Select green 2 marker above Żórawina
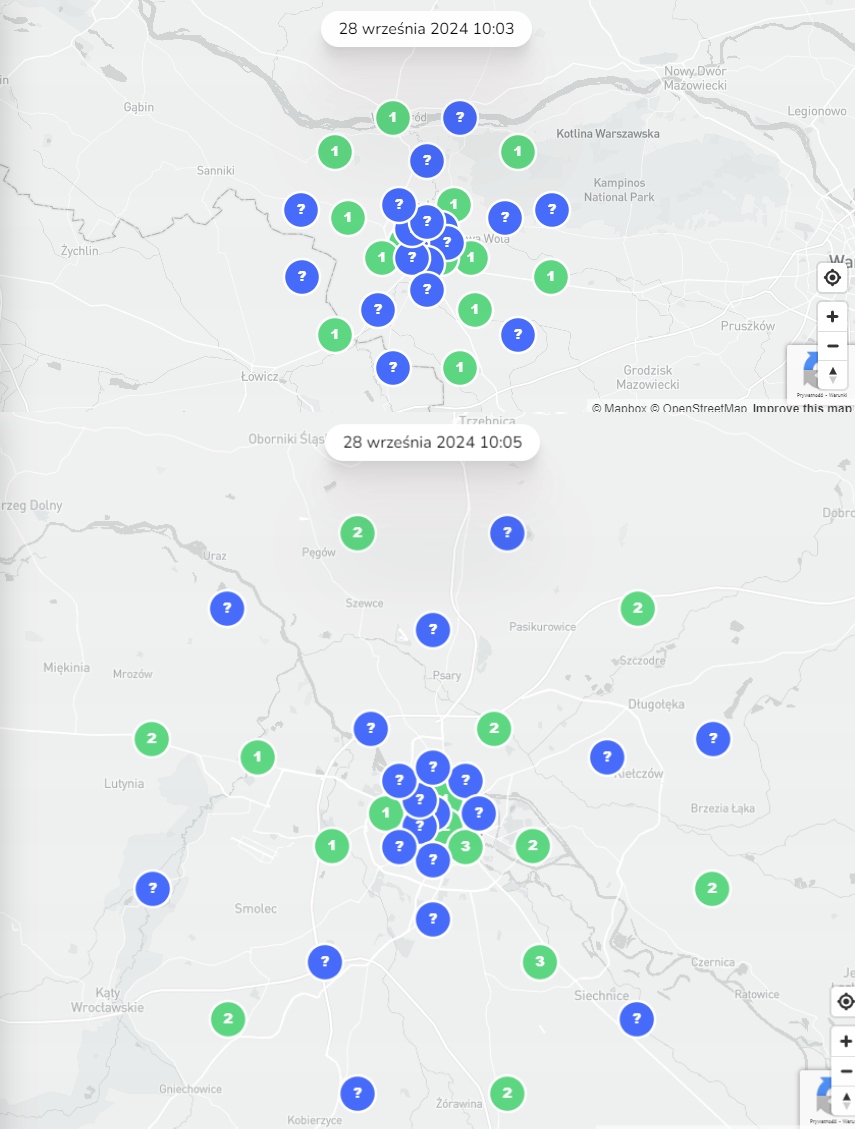Image resolution: width=855 pixels, height=1129 pixels. pyautogui.click(x=507, y=1094)
